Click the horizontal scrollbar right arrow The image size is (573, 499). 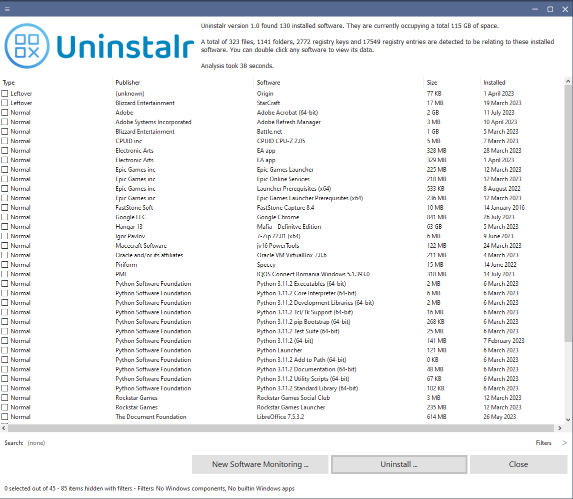coord(560,428)
